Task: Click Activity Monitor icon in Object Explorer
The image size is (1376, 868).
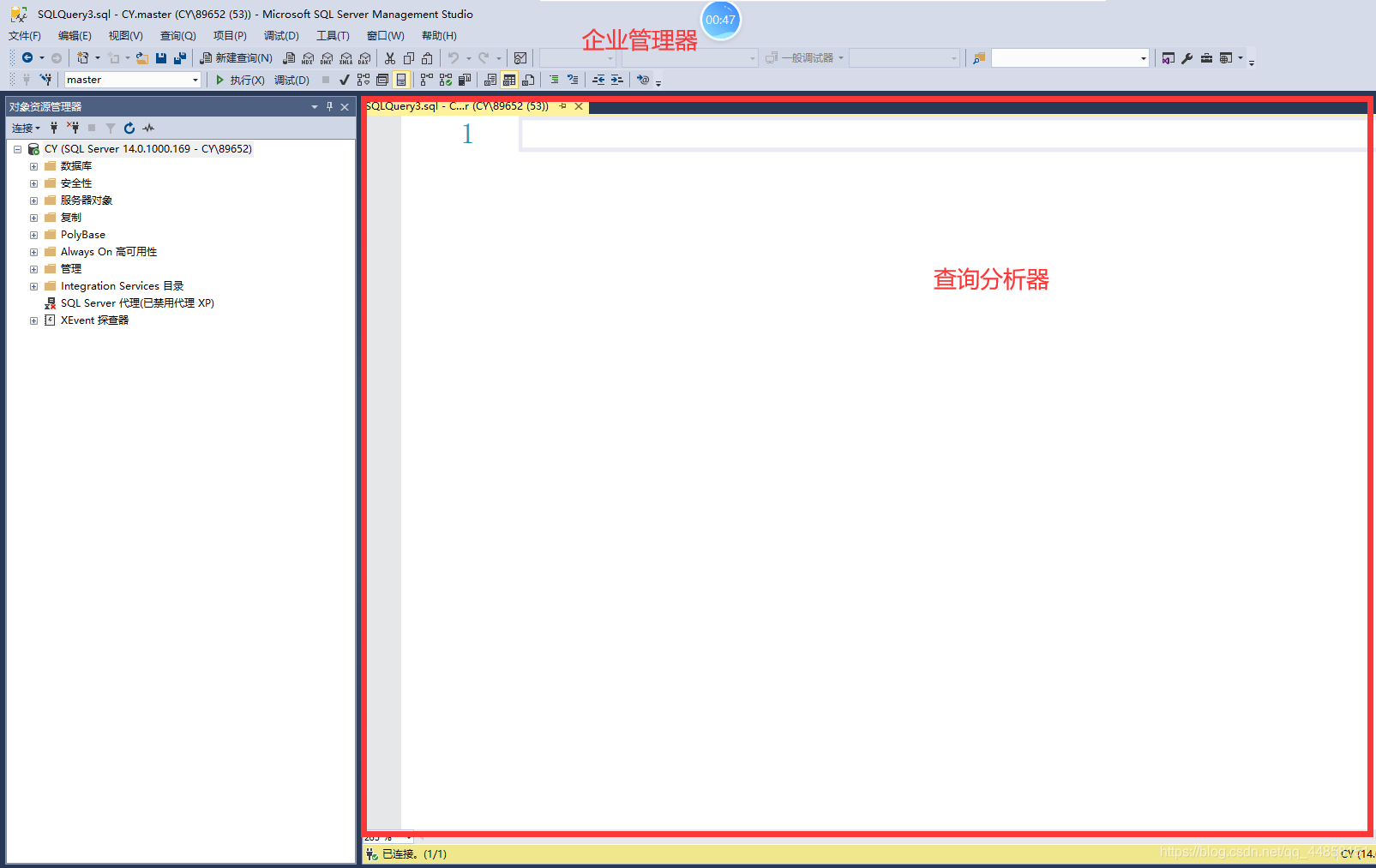Action: point(148,128)
